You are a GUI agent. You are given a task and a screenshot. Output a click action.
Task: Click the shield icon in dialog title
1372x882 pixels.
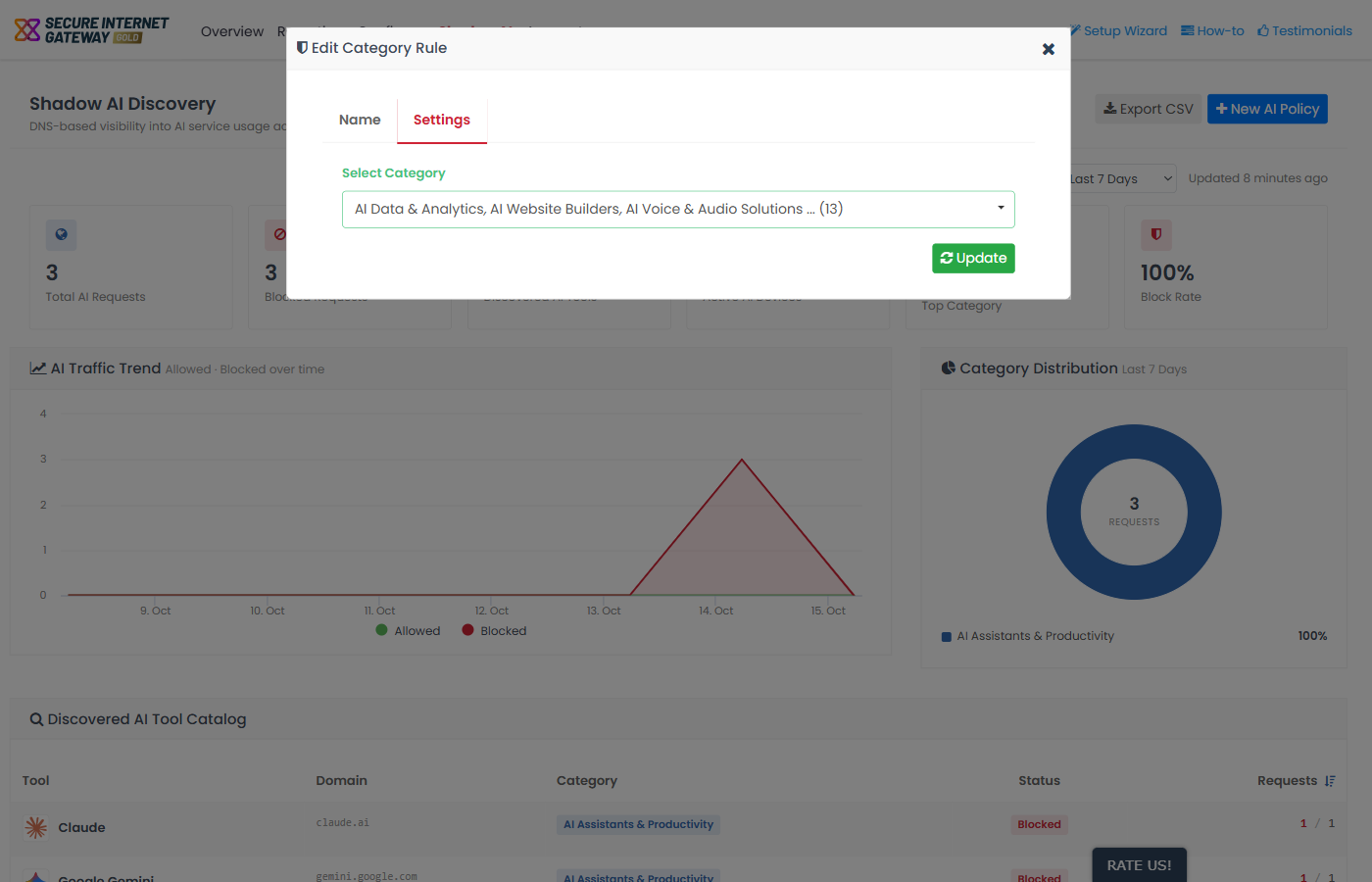point(302,48)
